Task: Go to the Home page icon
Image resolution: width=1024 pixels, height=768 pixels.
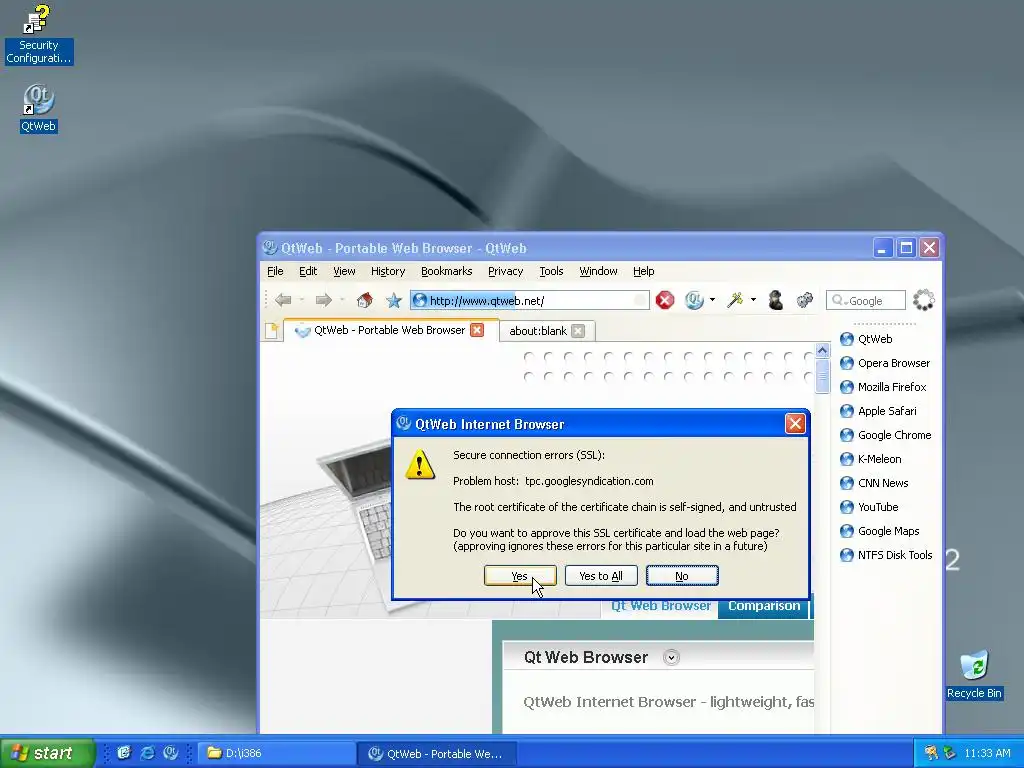Action: pos(364,300)
